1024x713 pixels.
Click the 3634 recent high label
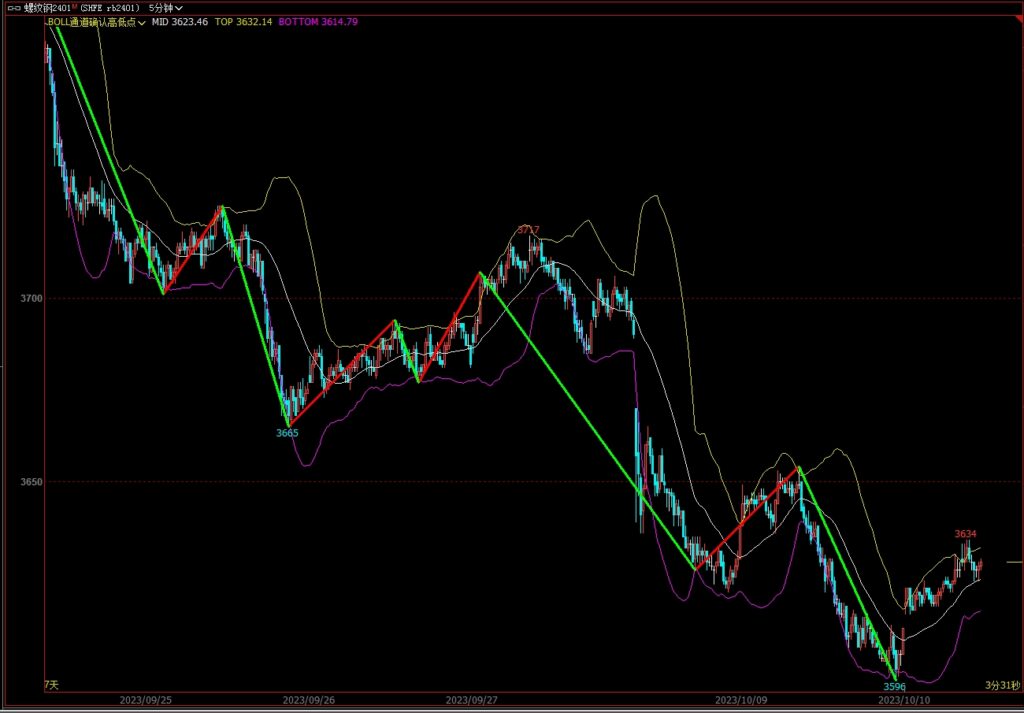[965, 534]
